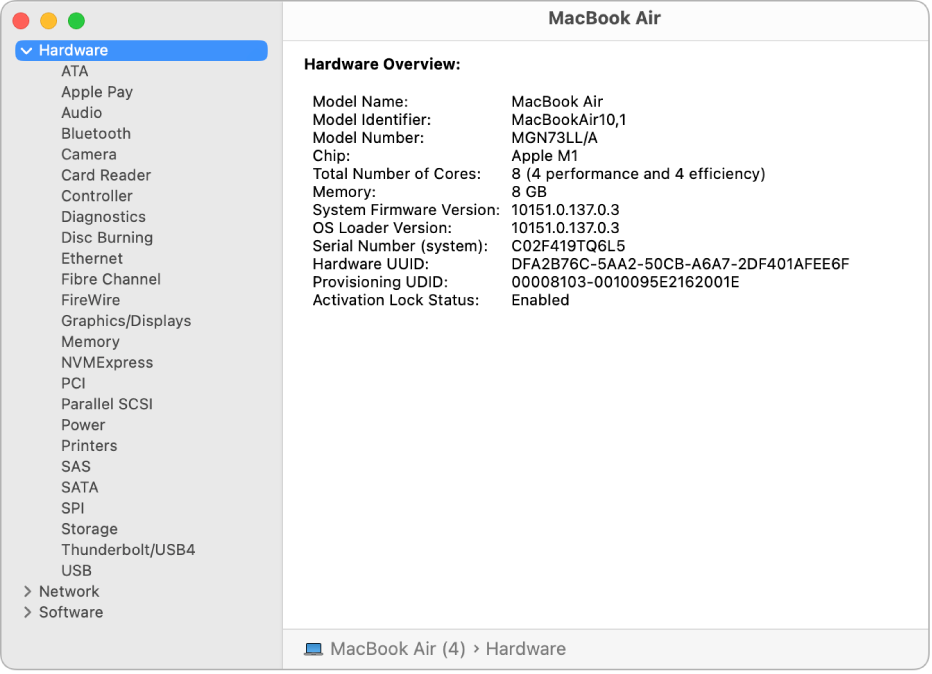The width and height of the screenshot is (932, 674).
Task: Click the MacBook Air computer icon in breadcrumb
Action: [314, 648]
